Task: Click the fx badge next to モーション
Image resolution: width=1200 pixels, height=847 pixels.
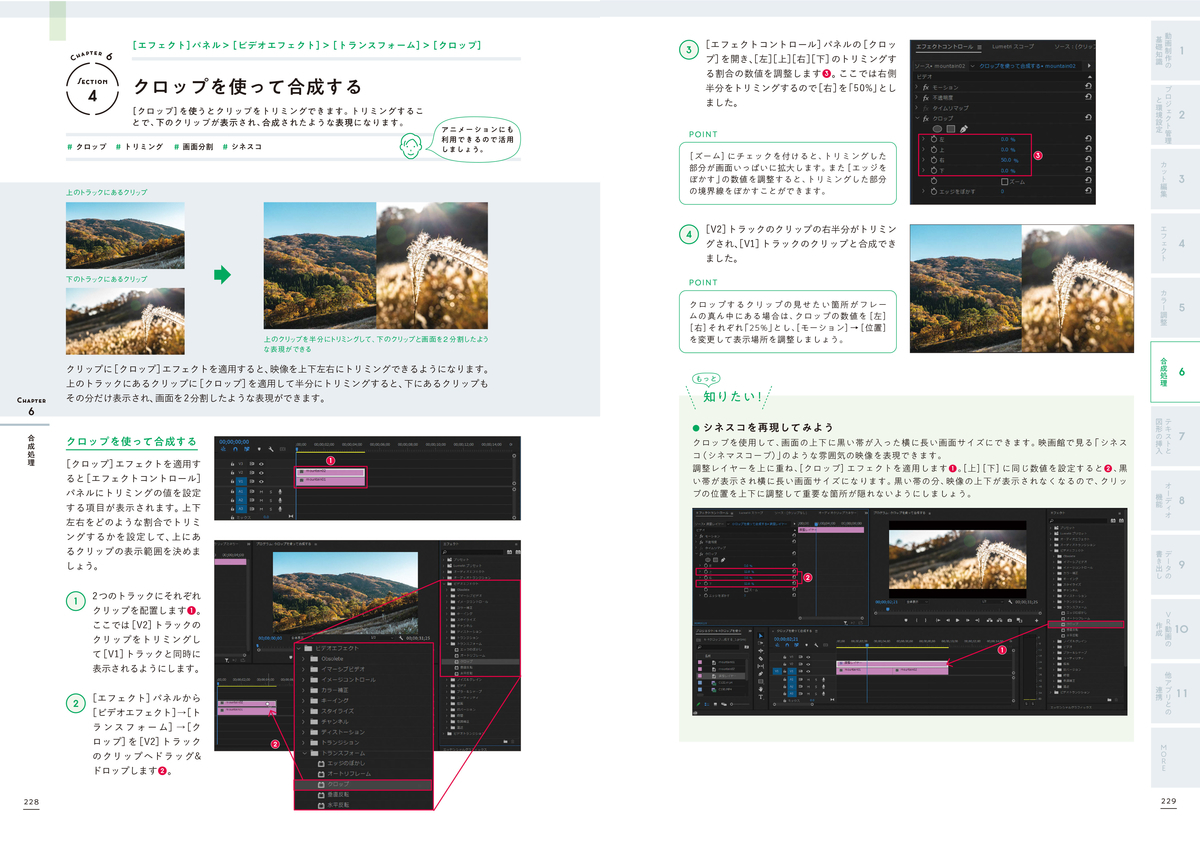Action: [925, 87]
